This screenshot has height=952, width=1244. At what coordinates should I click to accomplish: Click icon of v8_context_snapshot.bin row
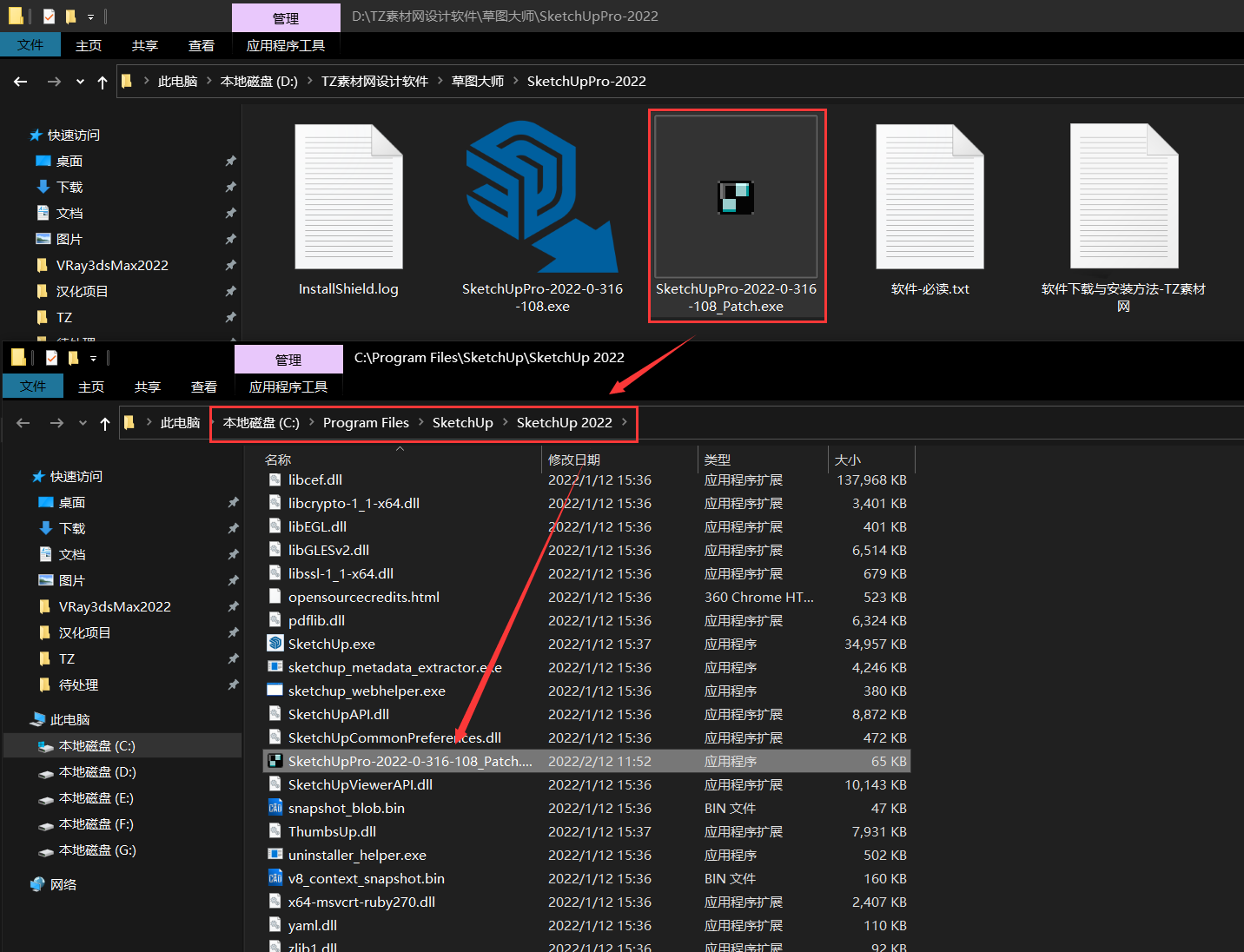point(275,878)
